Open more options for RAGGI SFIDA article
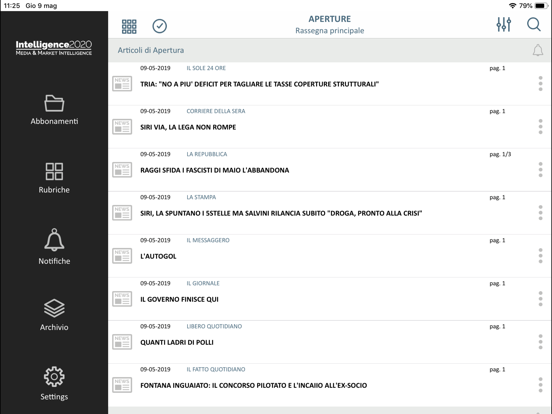 coord(540,170)
